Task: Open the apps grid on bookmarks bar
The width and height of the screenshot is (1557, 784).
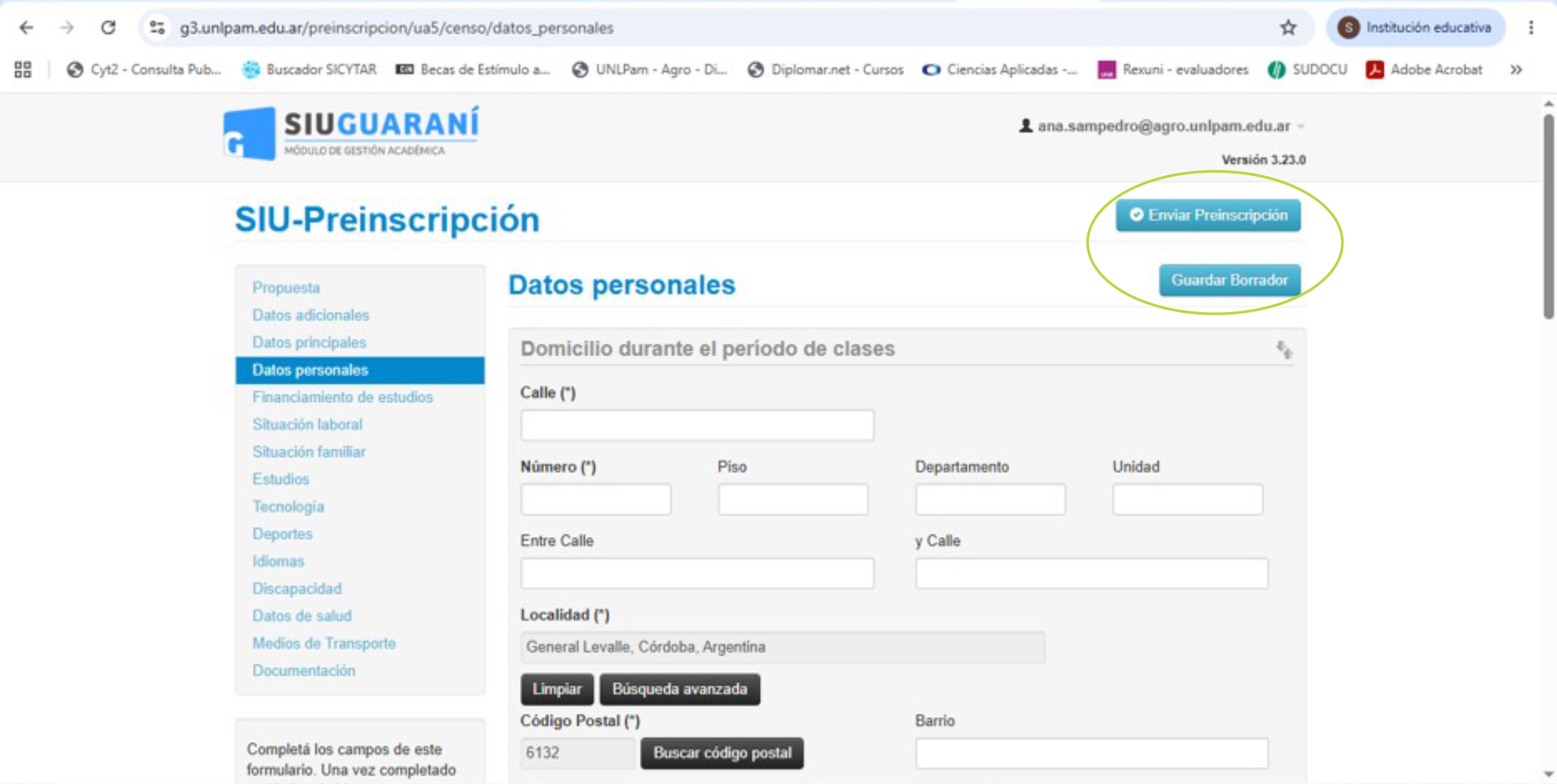Action: click(23, 70)
